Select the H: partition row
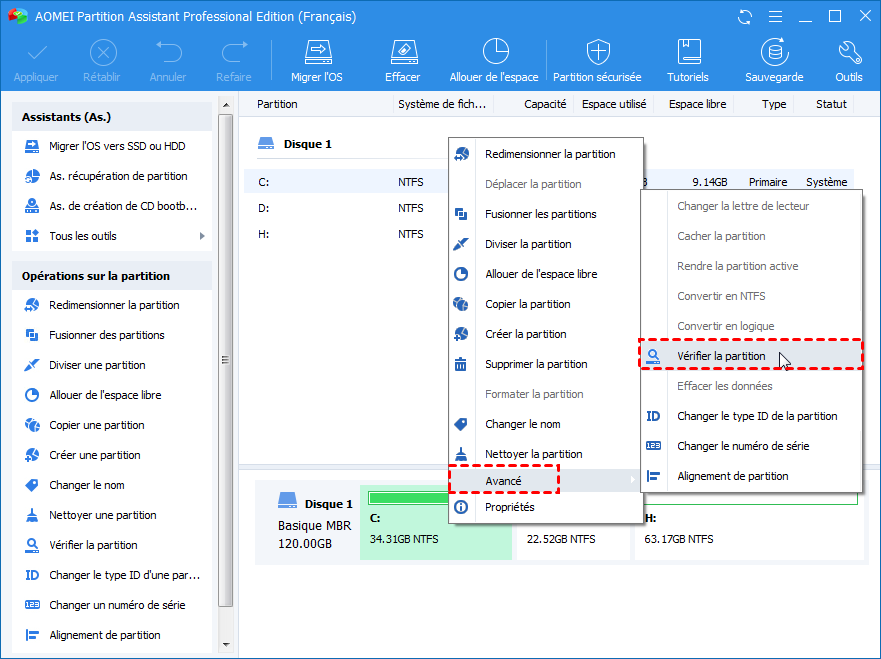881x659 pixels. [346, 234]
